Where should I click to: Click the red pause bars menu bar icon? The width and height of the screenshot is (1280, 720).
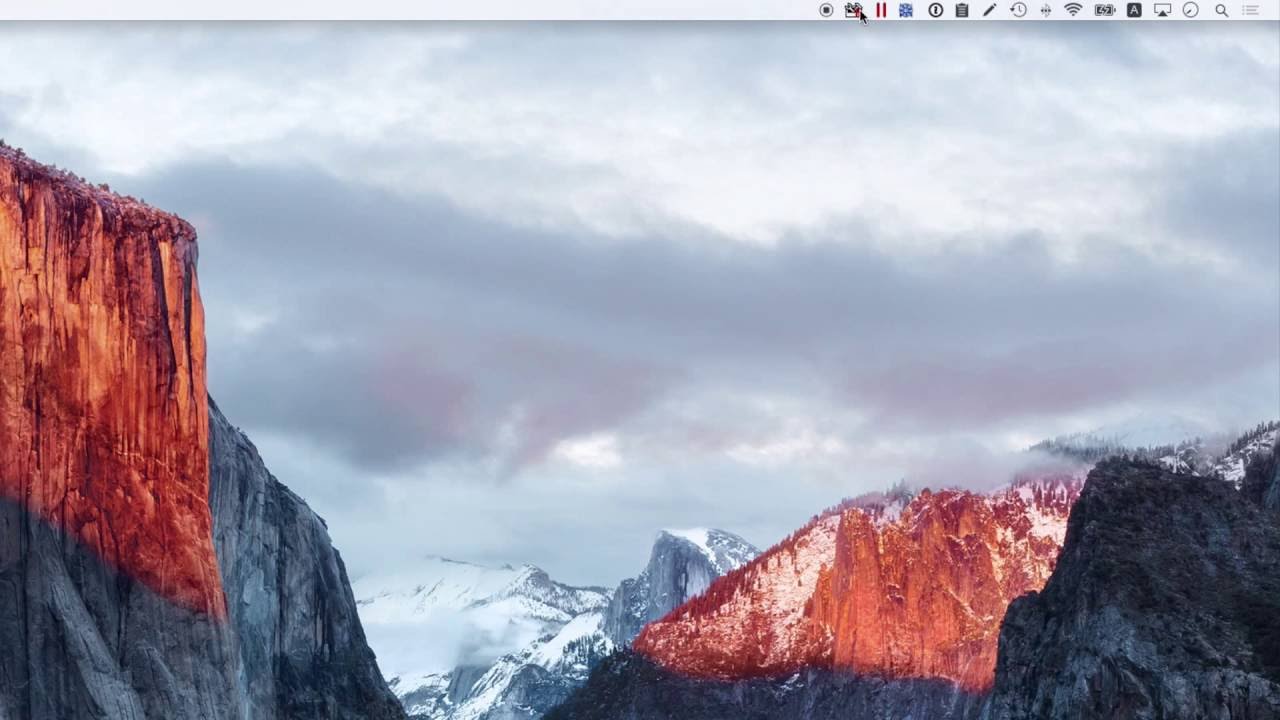click(x=881, y=10)
